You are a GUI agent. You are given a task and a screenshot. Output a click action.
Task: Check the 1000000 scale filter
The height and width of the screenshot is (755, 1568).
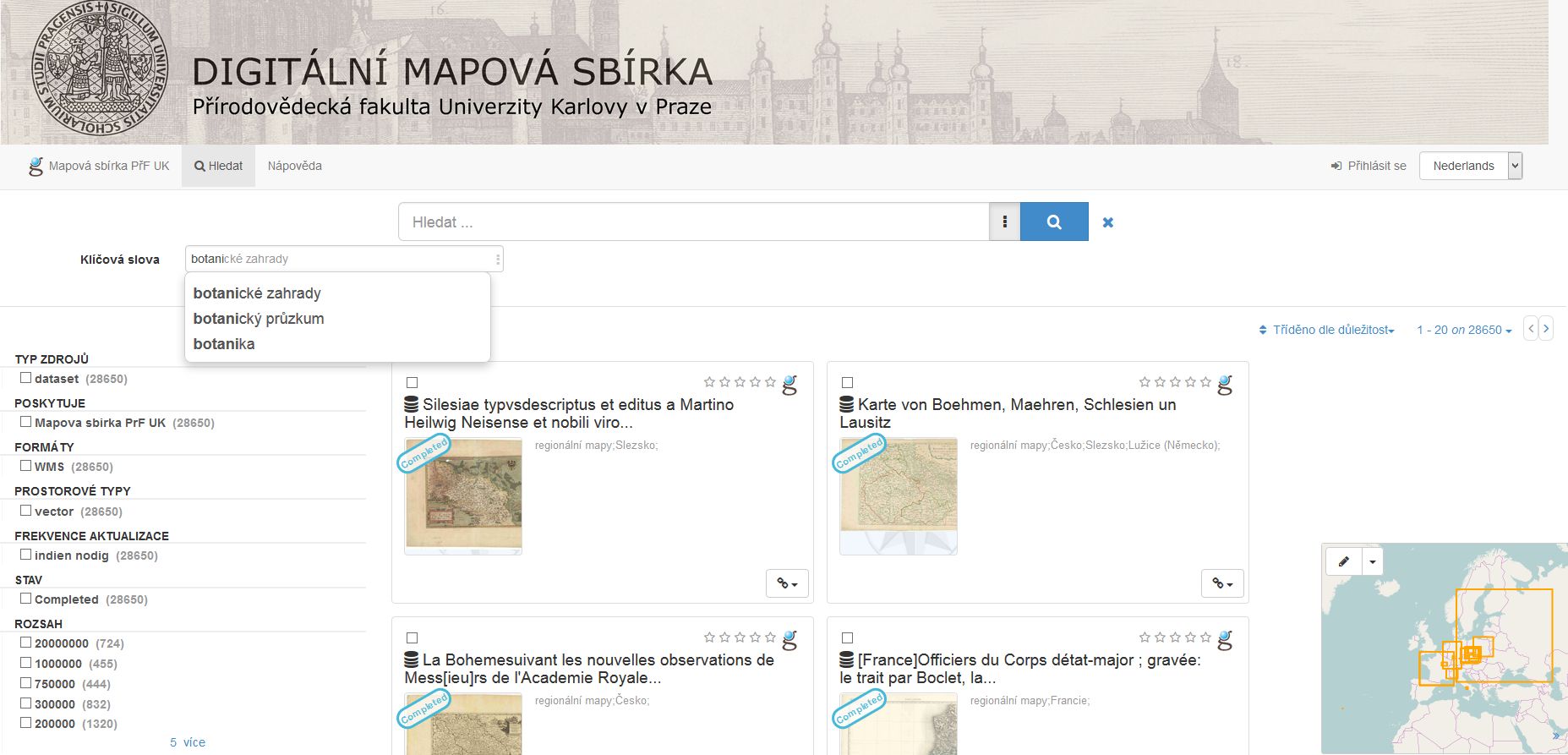[x=26, y=662]
